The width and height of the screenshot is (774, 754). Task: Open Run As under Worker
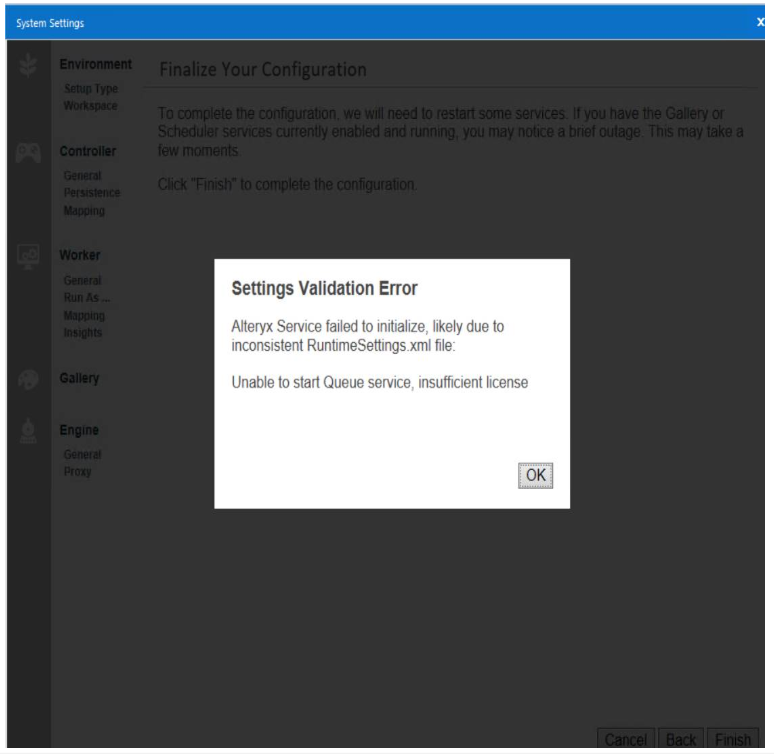click(x=87, y=297)
